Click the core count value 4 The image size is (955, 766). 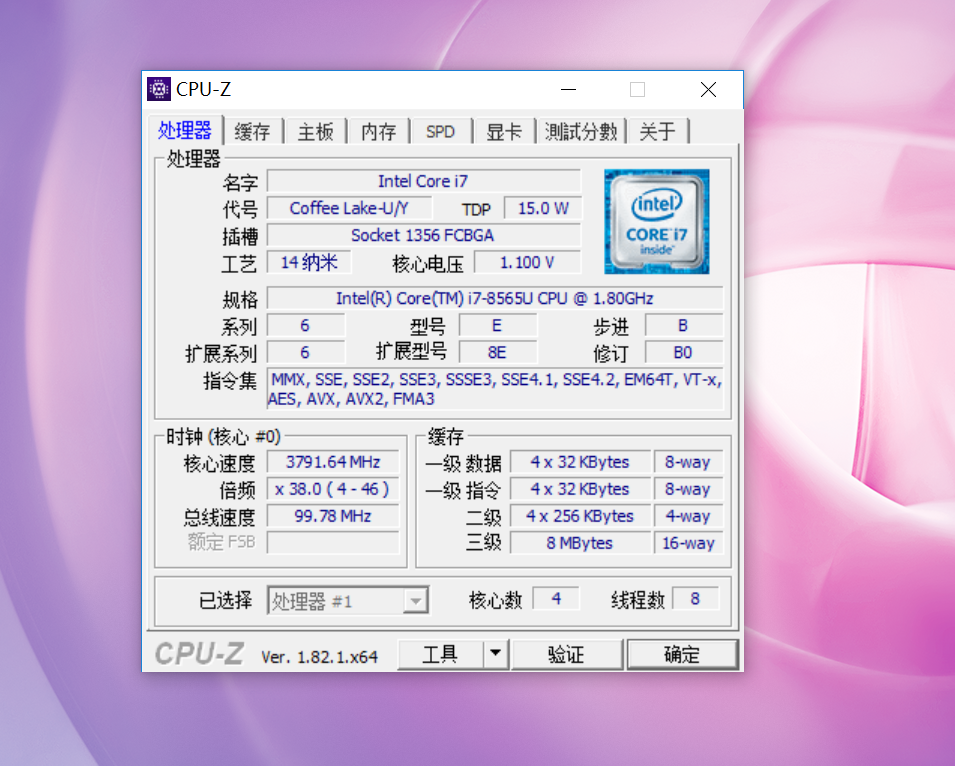click(x=556, y=599)
